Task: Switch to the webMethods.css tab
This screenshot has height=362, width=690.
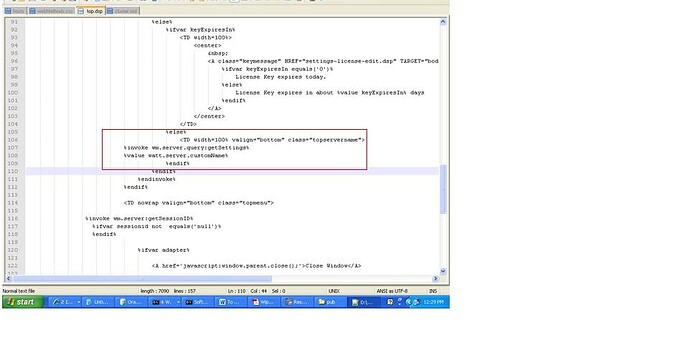Action: point(52,11)
